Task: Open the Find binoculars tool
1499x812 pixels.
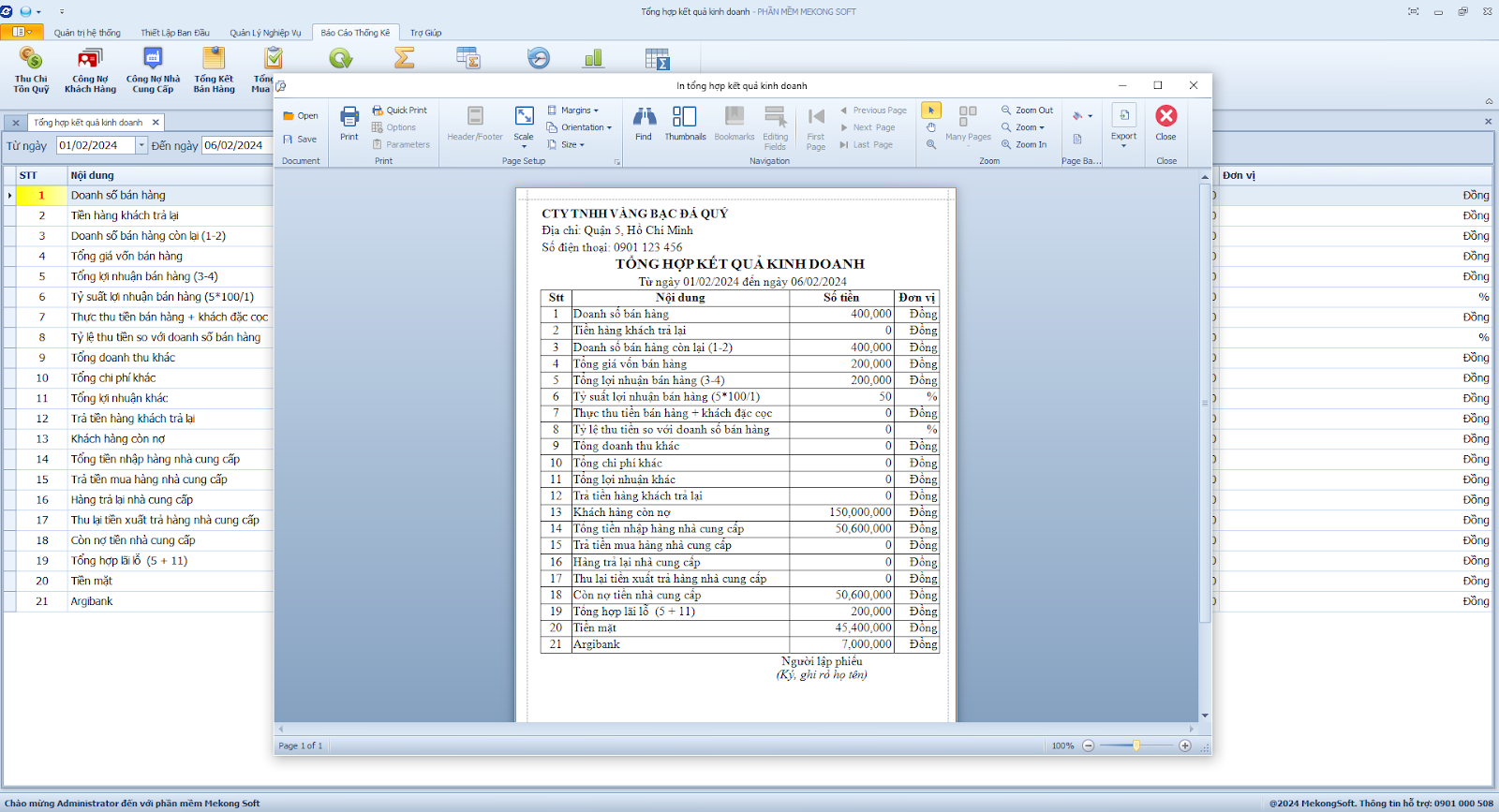Action: 644,123
